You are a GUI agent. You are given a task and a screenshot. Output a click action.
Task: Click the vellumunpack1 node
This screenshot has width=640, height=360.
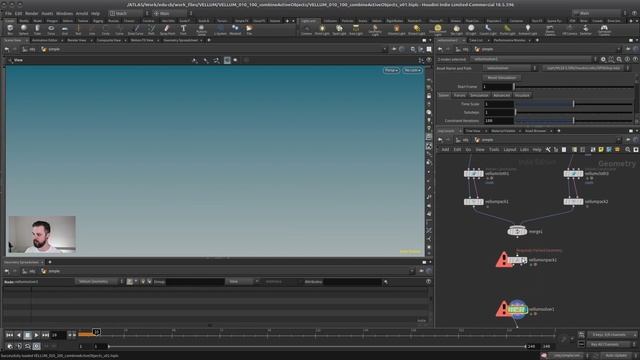tap(518, 260)
